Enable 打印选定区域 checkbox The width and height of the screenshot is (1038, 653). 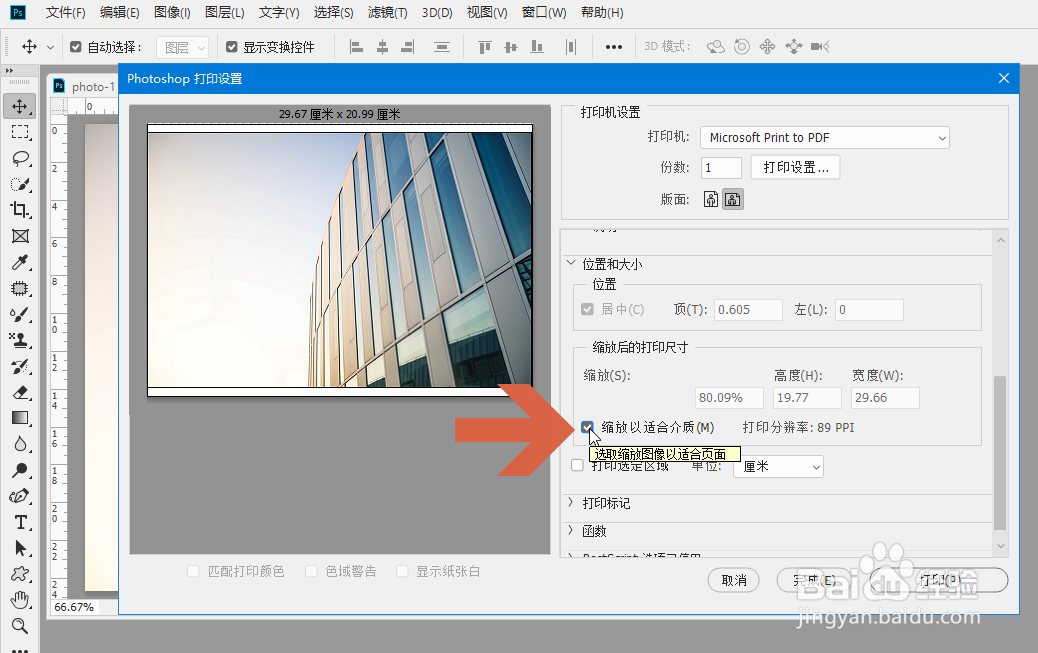[577, 466]
